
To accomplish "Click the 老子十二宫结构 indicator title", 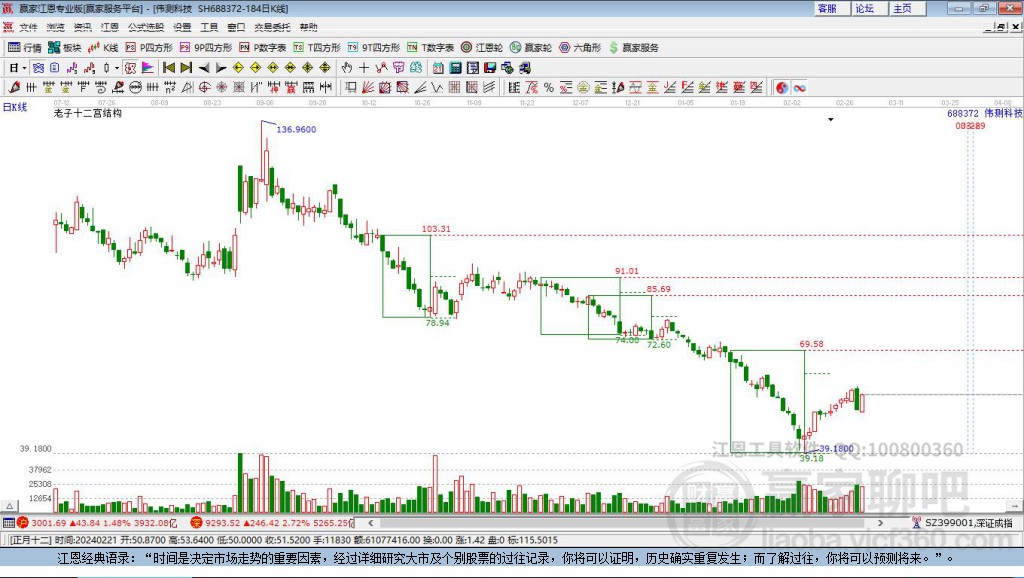I will click(x=88, y=113).
